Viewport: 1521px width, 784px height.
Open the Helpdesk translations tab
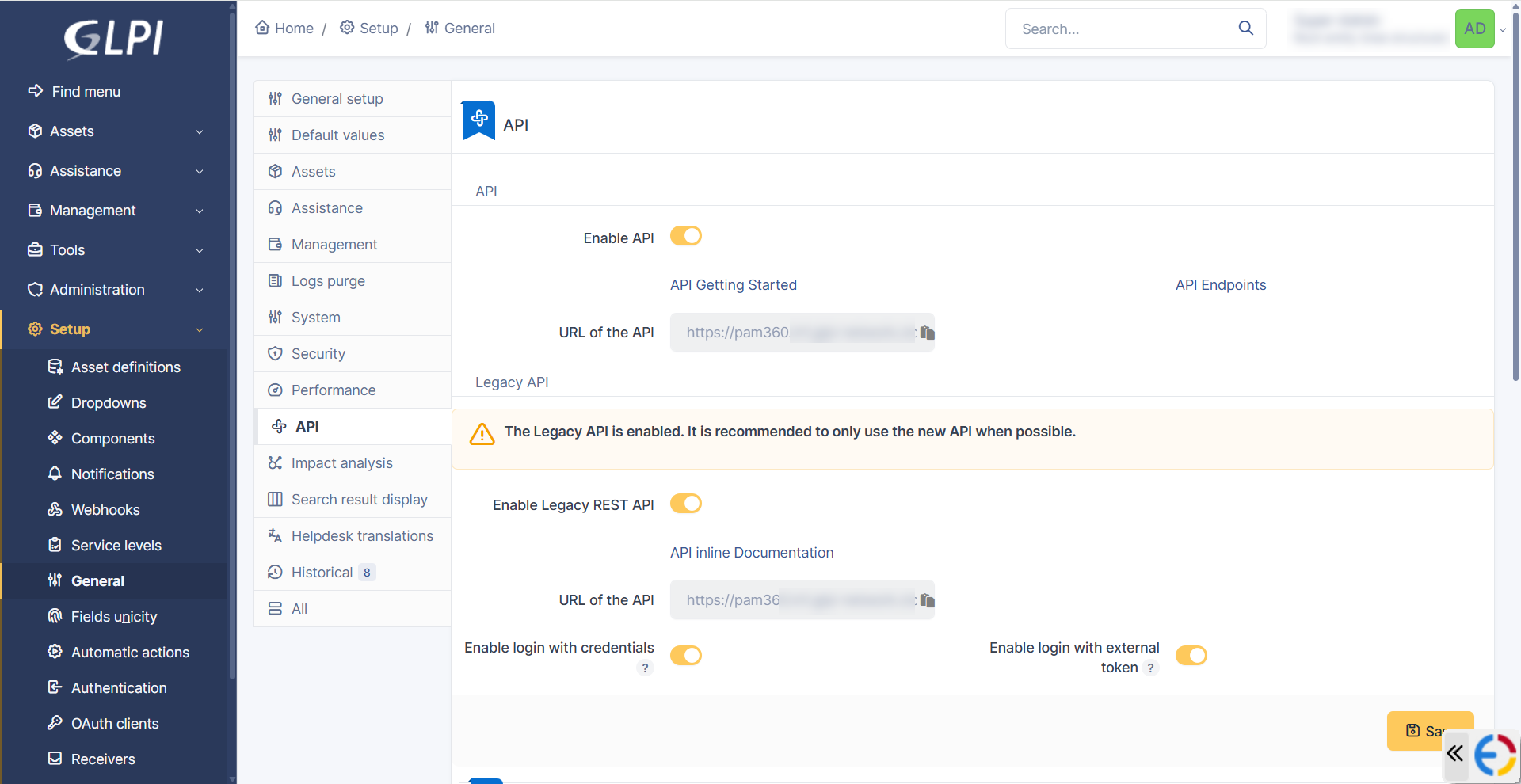click(x=353, y=536)
